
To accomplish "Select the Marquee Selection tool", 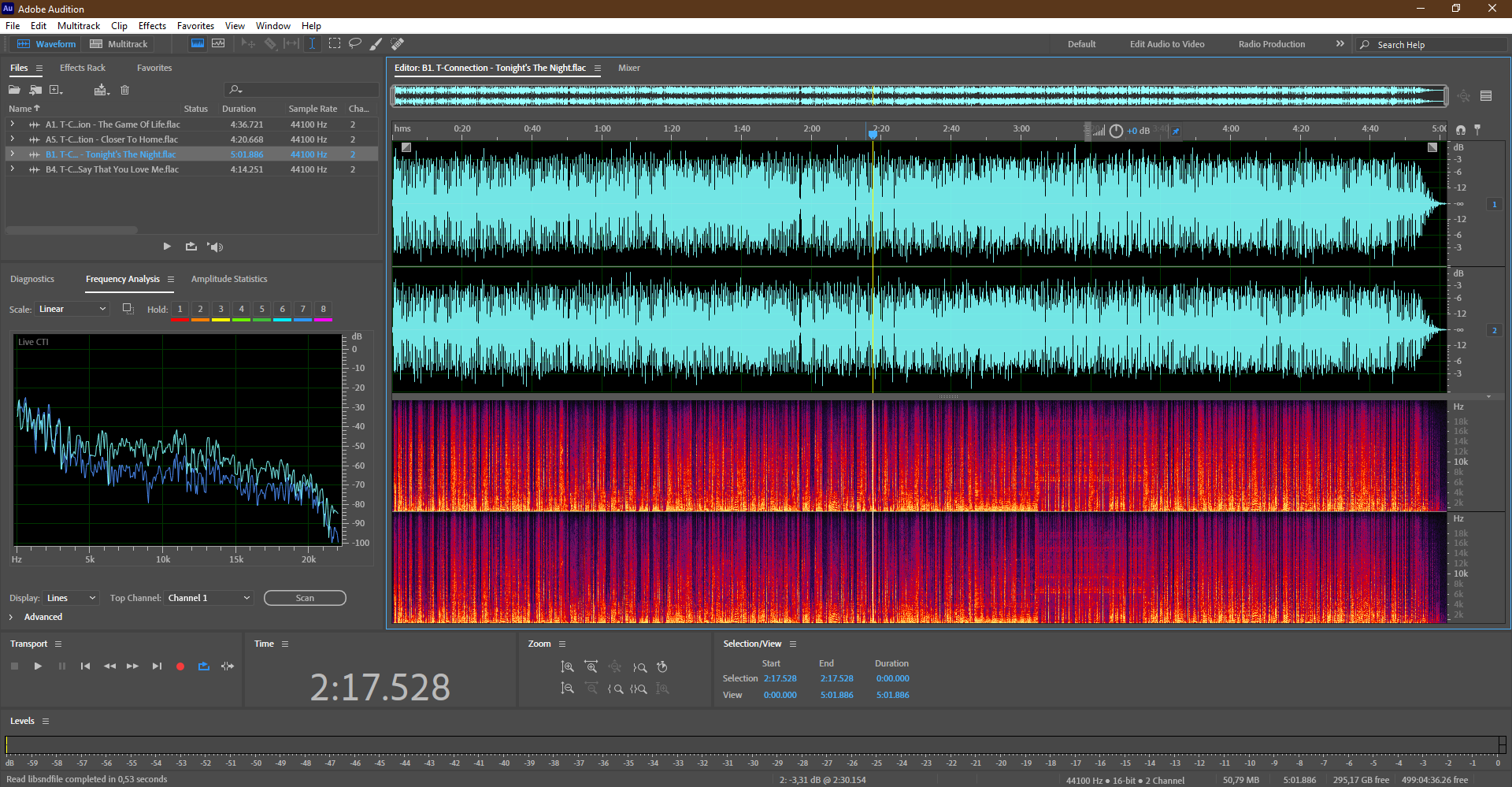I will click(335, 43).
